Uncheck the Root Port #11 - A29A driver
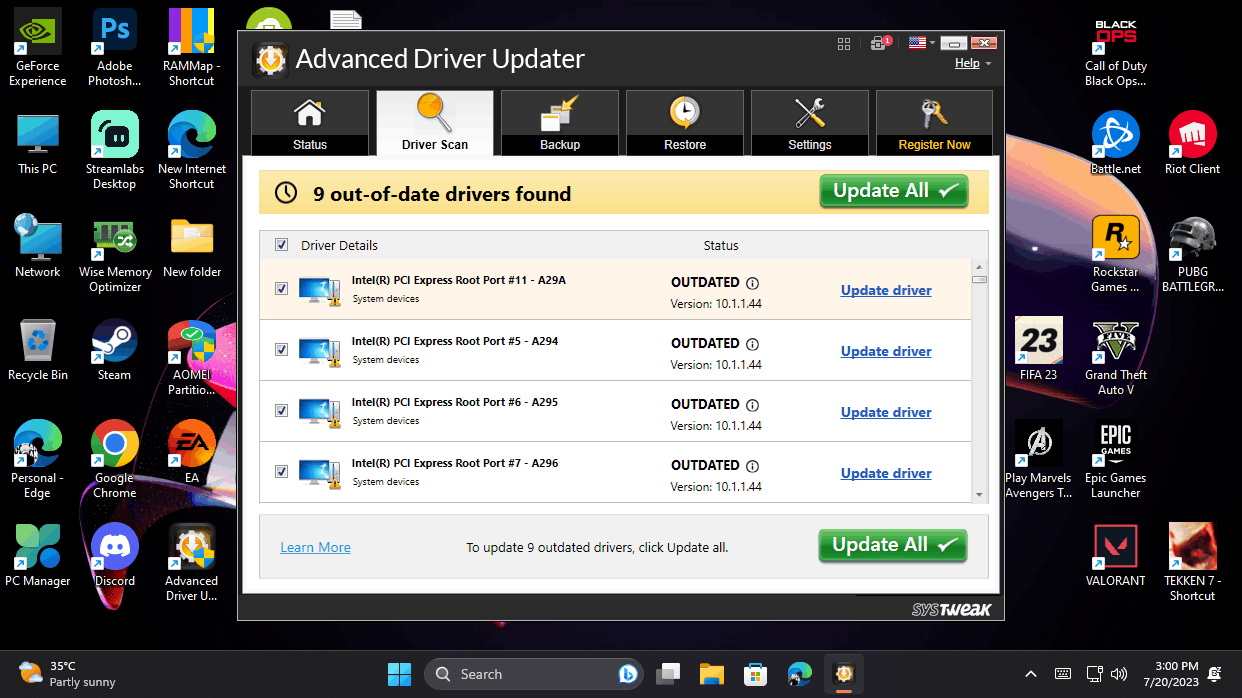Screen dimensions: 1242x698 [x=281, y=289]
